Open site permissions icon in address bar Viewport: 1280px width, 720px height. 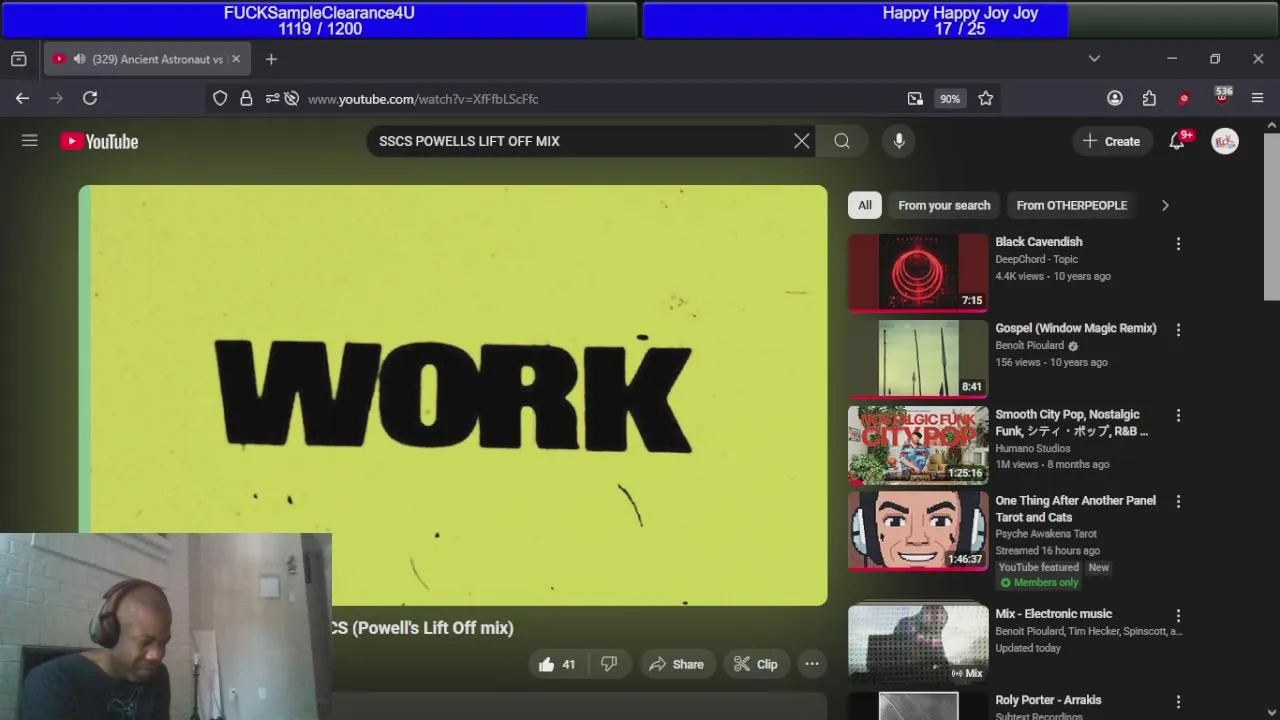point(271,98)
